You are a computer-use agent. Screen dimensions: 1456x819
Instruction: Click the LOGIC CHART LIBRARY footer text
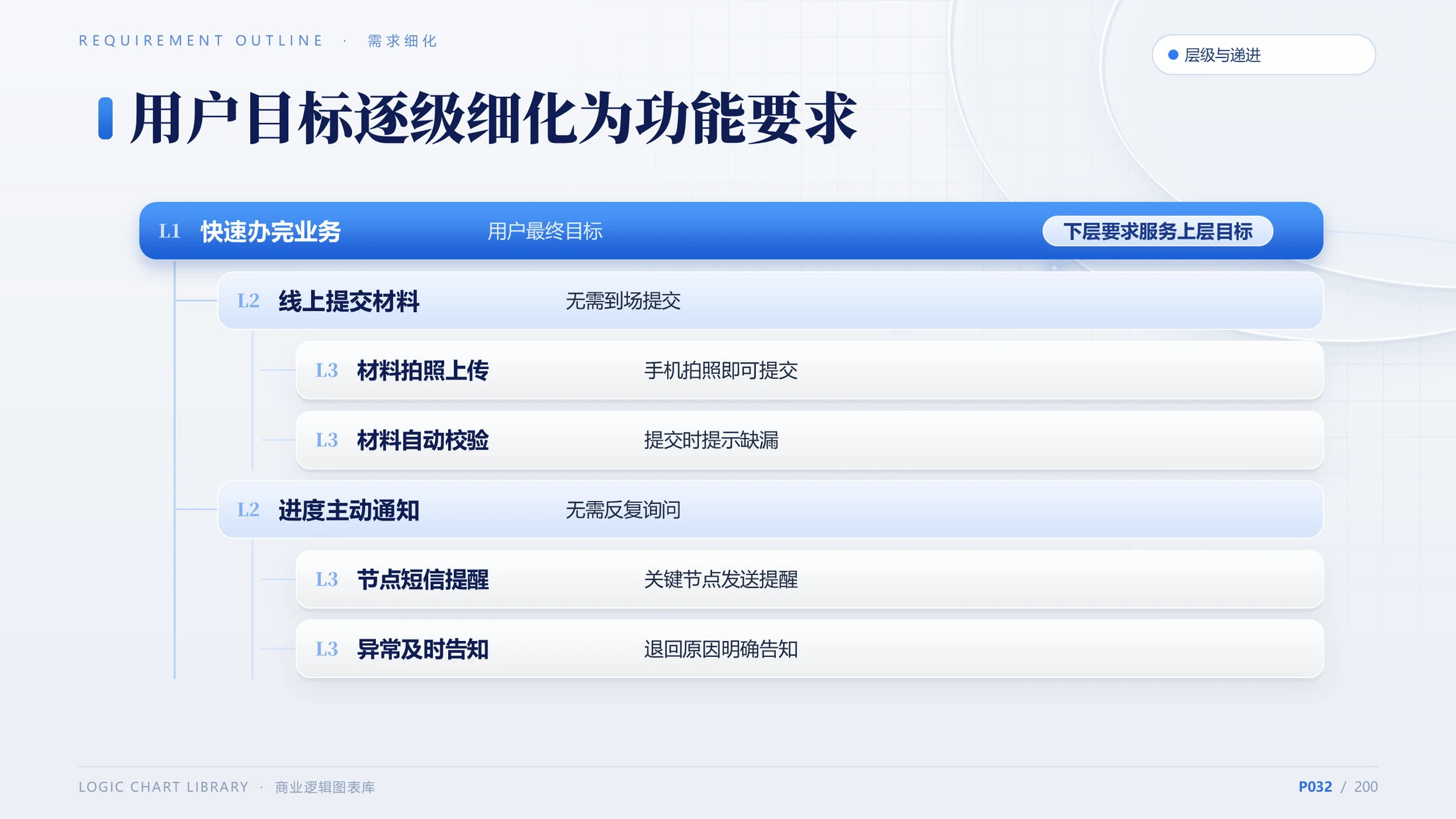coord(163,787)
